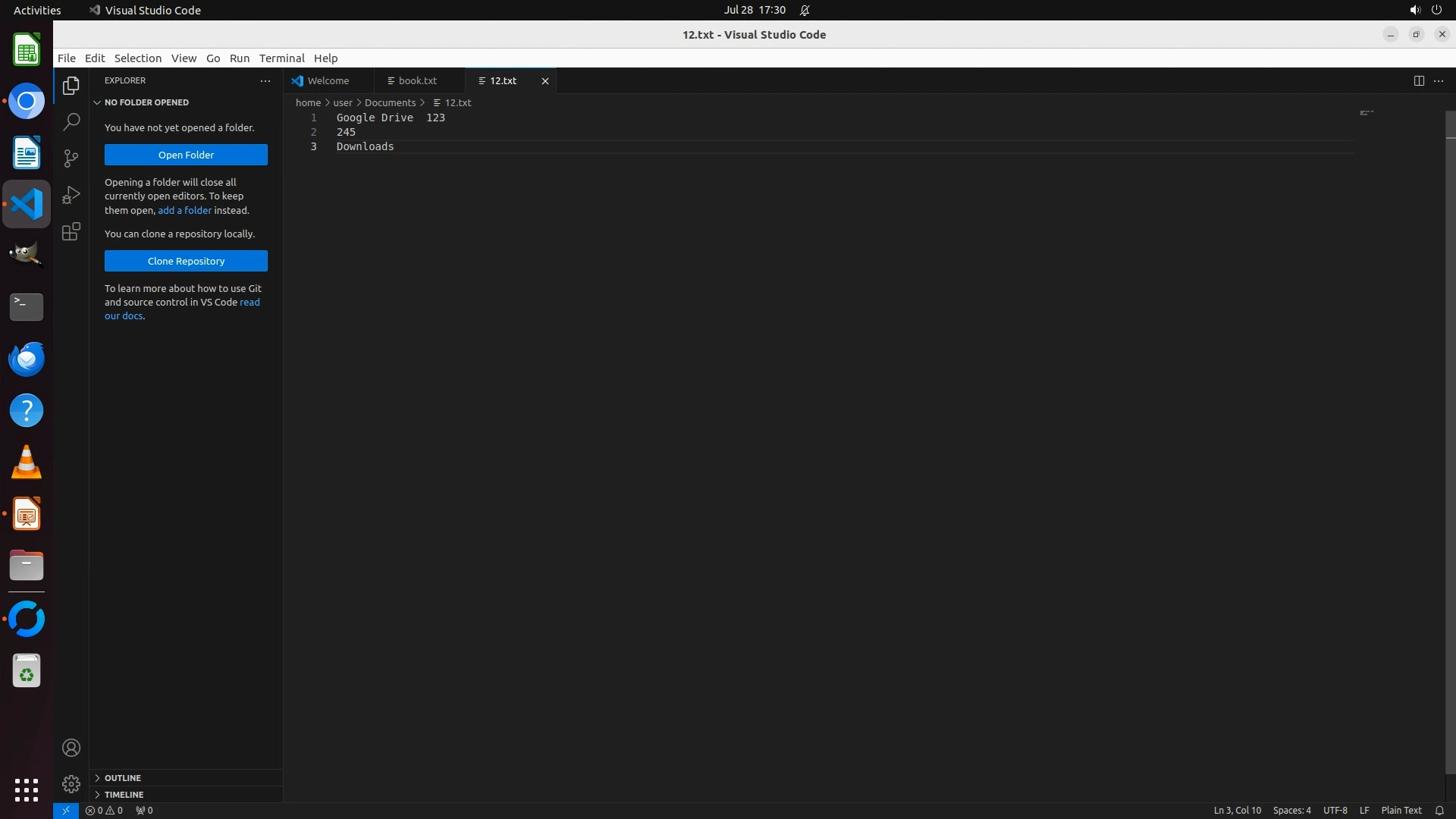Change language mode from Plain Text
This screenshot has width=1456, height=819.
tap(1401, 810)
